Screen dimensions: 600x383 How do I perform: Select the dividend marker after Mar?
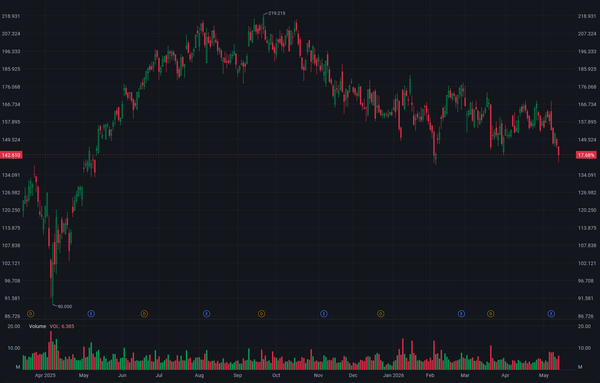pos(491,314)
